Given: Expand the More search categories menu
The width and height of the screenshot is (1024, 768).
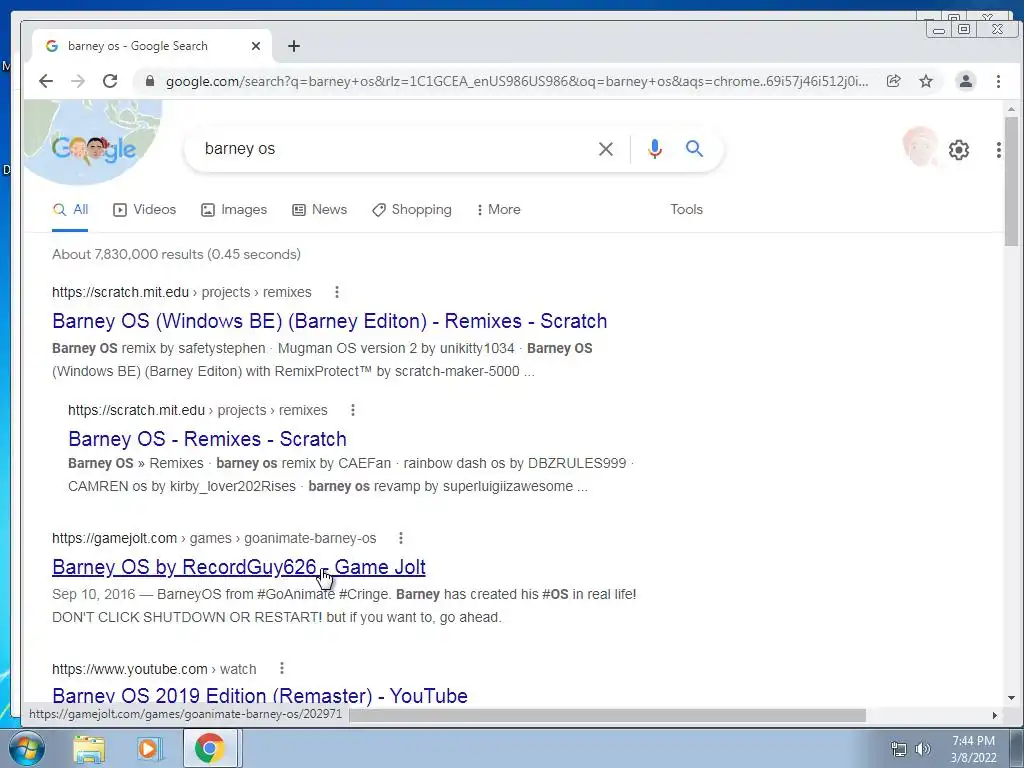Looking at the screenshot, I should coord(498,210).
